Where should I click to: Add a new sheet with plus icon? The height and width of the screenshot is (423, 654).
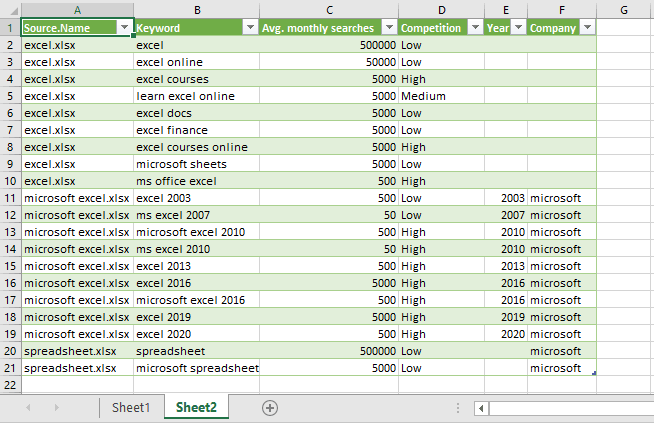(270, 408)
